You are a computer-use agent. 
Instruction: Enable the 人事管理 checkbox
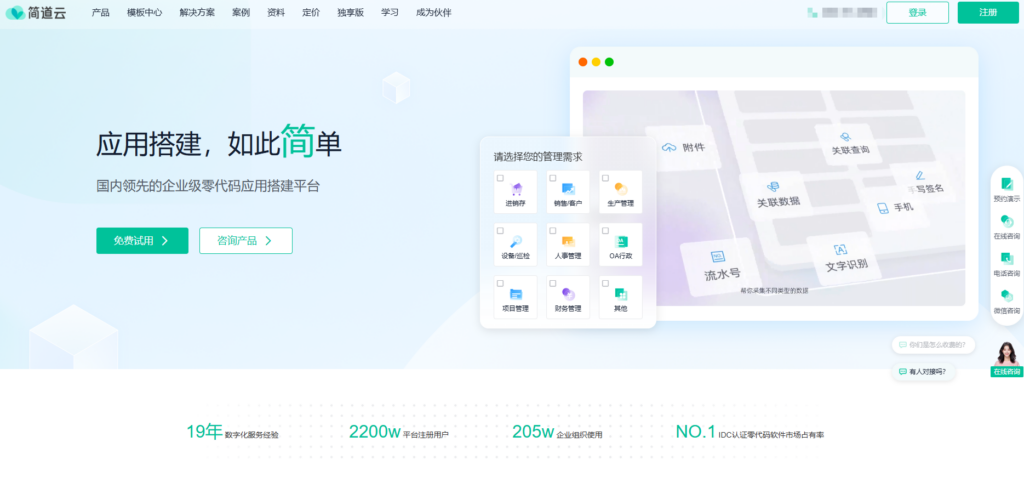[552, 231]
